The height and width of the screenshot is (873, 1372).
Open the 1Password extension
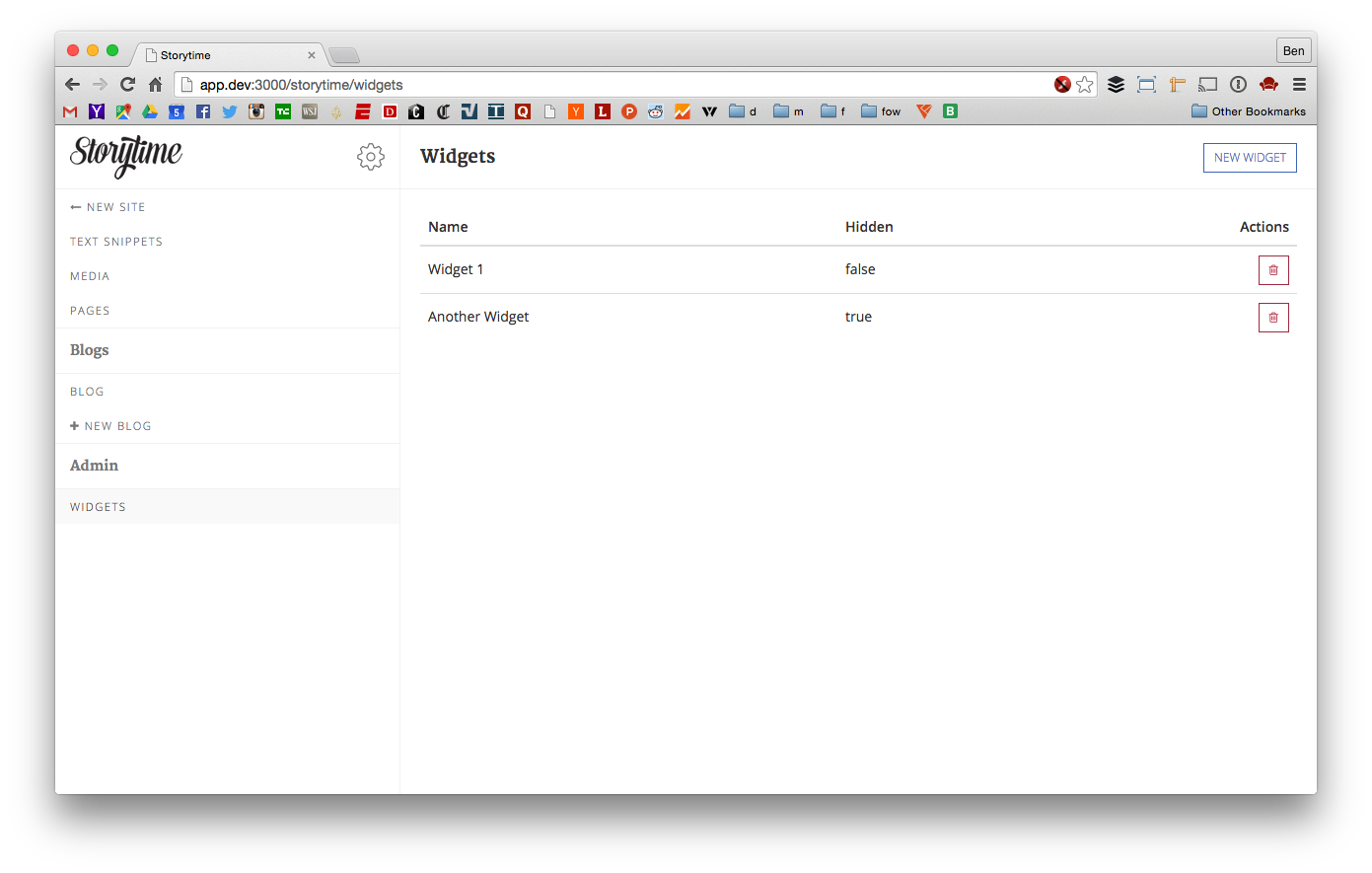(1238, 85)
